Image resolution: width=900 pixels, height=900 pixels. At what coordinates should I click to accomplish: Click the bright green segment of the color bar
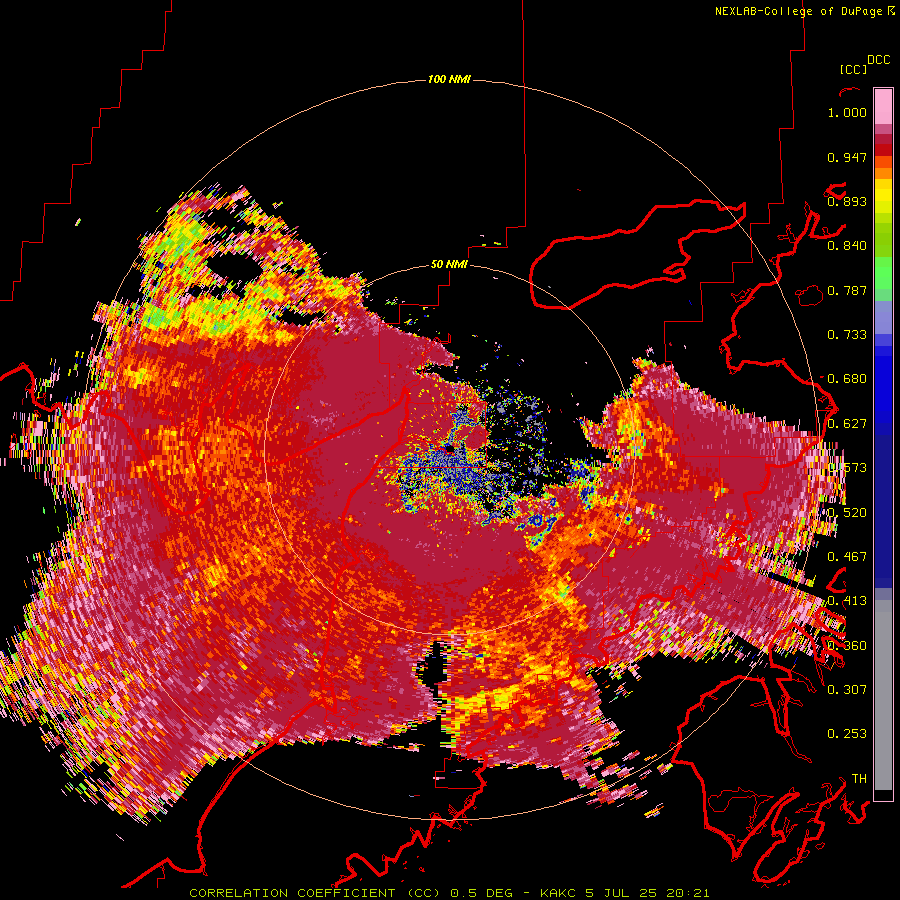[883, 273]
